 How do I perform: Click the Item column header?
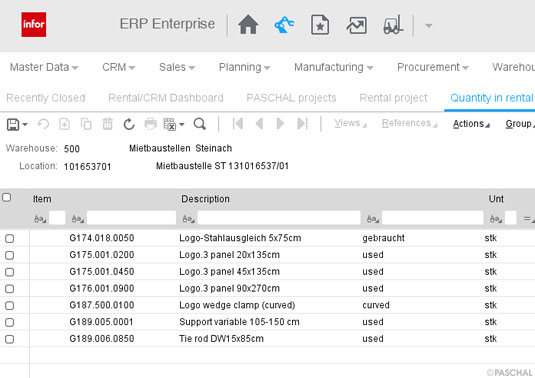coord(42,199)
